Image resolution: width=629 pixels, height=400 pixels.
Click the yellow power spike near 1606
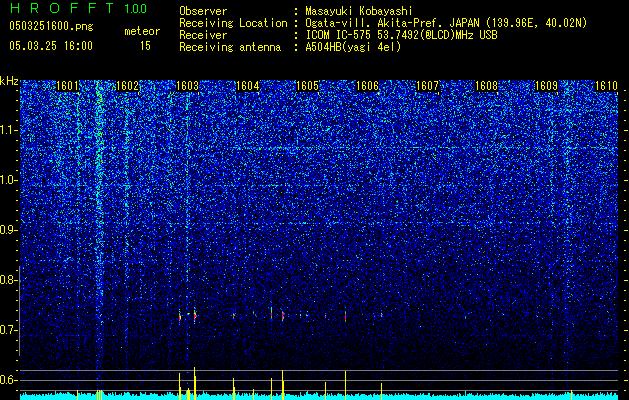[381, 391]
